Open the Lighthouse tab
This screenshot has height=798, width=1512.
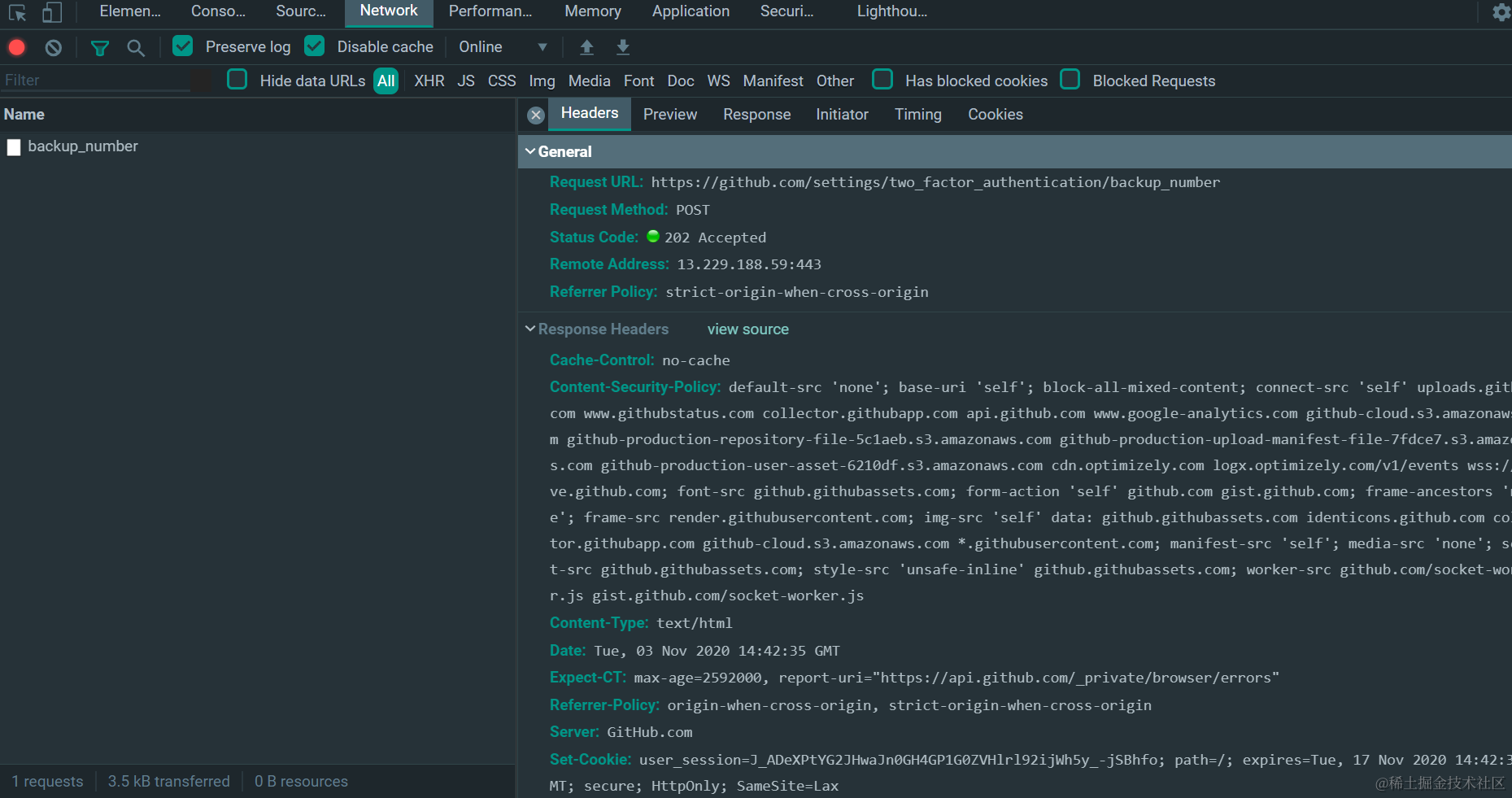(x=892, y=11)
